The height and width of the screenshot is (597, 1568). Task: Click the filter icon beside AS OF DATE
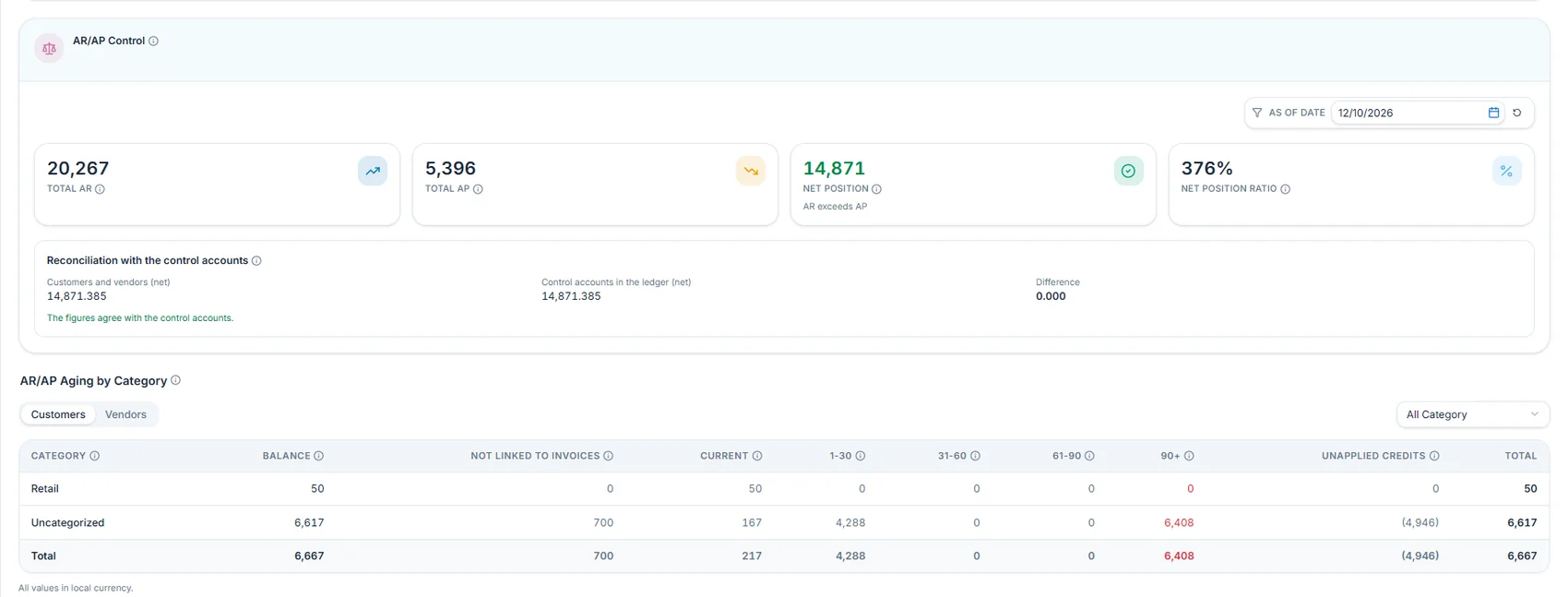(x=1257, y=113)
